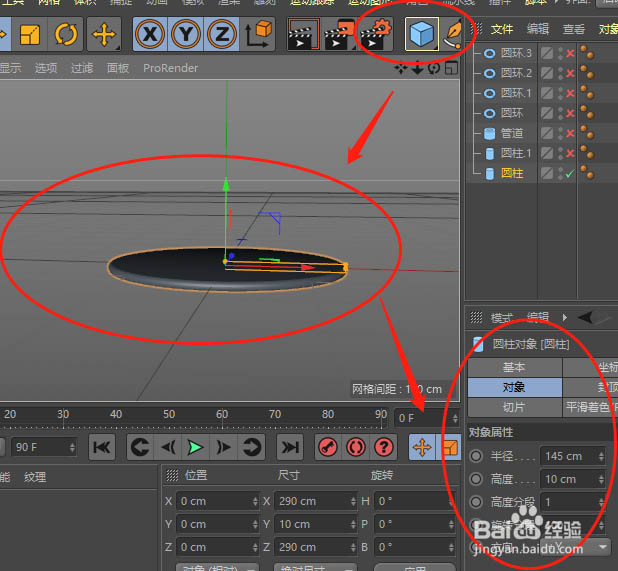Step back one frame
The width and height of the screenshot is (618, 571).
coord(168,447)
